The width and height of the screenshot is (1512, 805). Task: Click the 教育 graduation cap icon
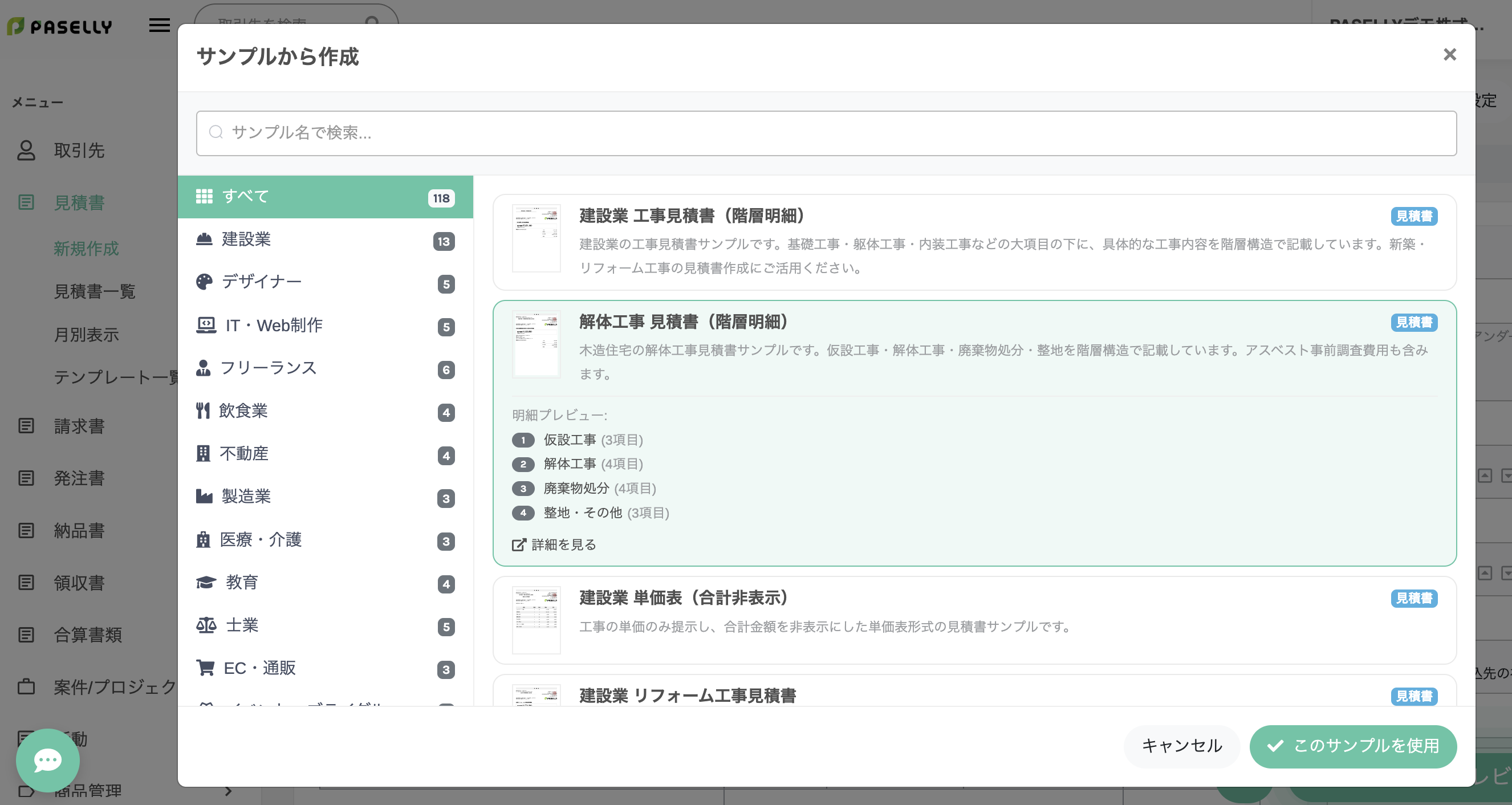coord(206,582)
